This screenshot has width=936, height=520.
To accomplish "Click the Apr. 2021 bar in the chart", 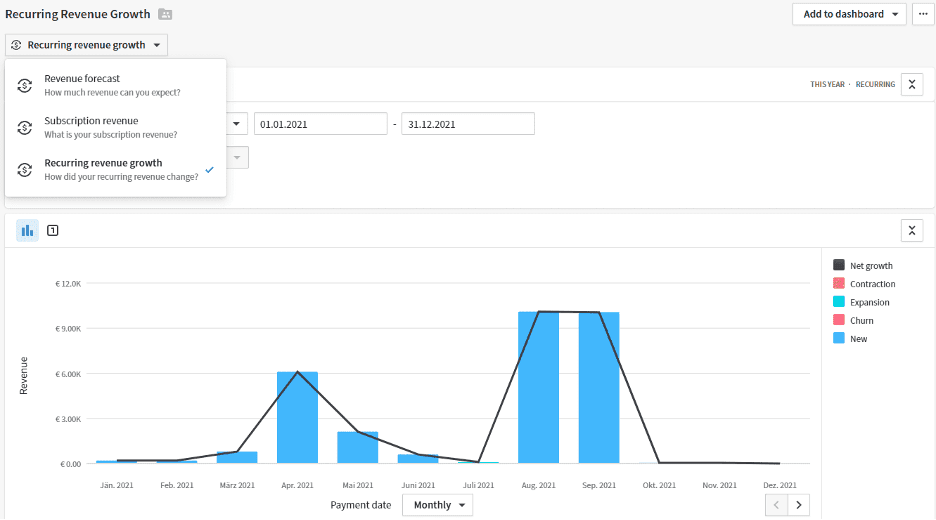I will point(297,417).
